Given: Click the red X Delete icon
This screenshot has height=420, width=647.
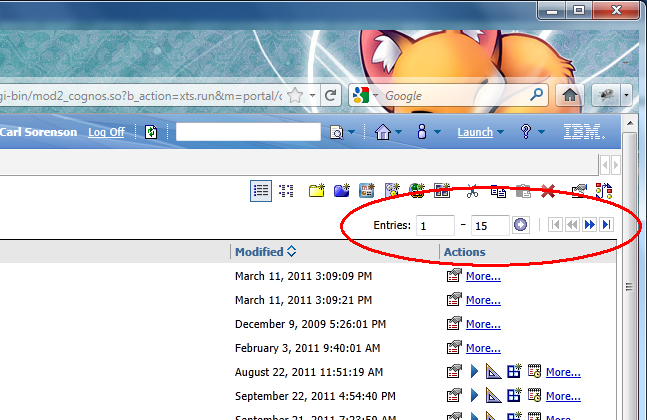Looking at the screenshot, I should click(x=548, y=191).
